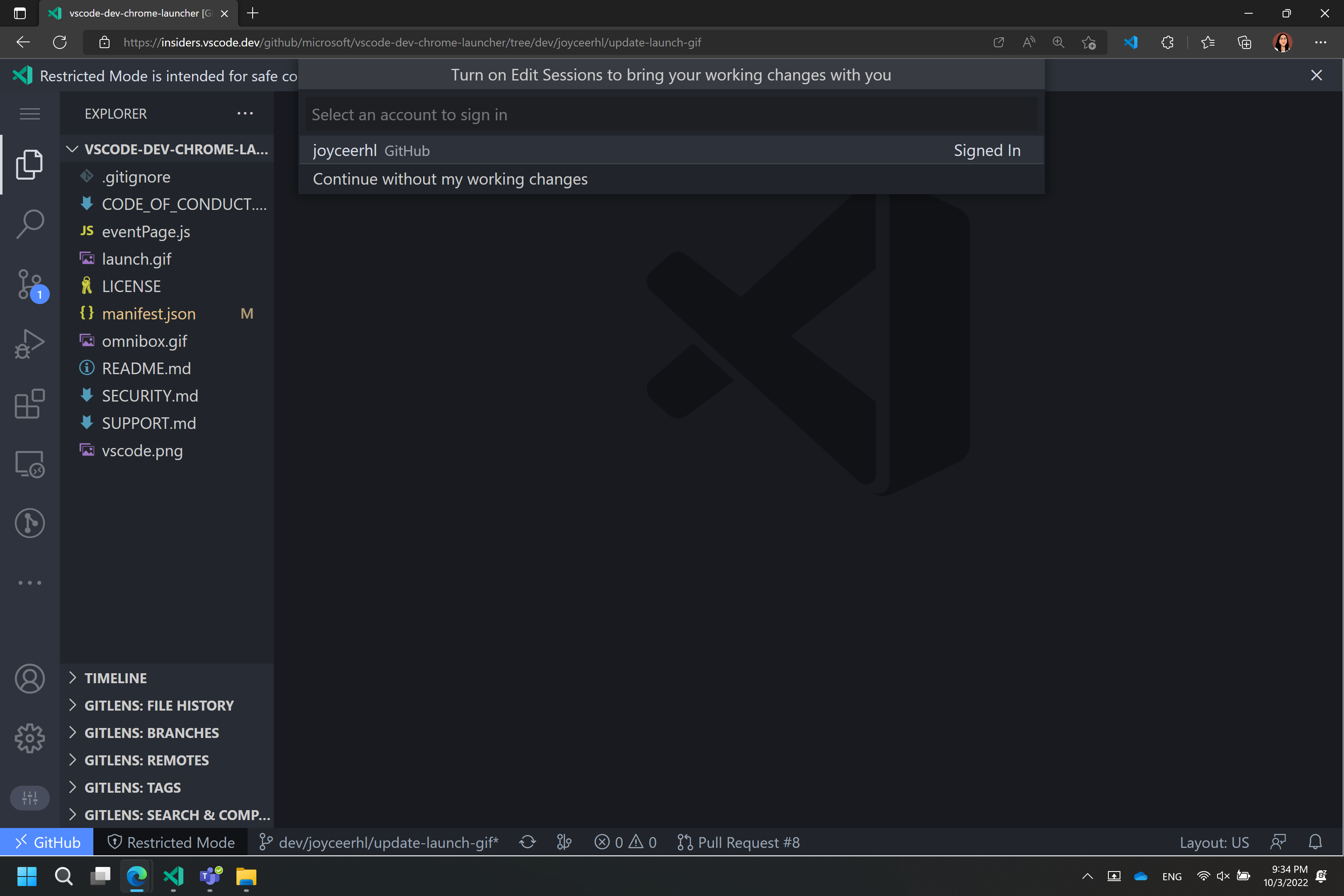Open Run and Debug view
Screen dimensions: 1344x896
(x=30, y=344)
